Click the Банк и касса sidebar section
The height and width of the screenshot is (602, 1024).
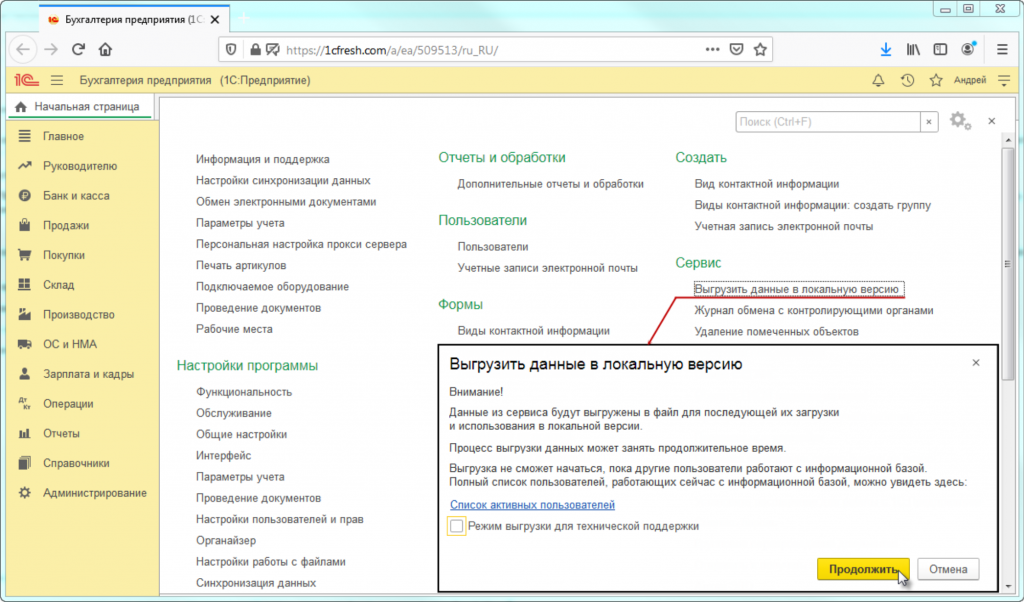[x=75, y=196]
